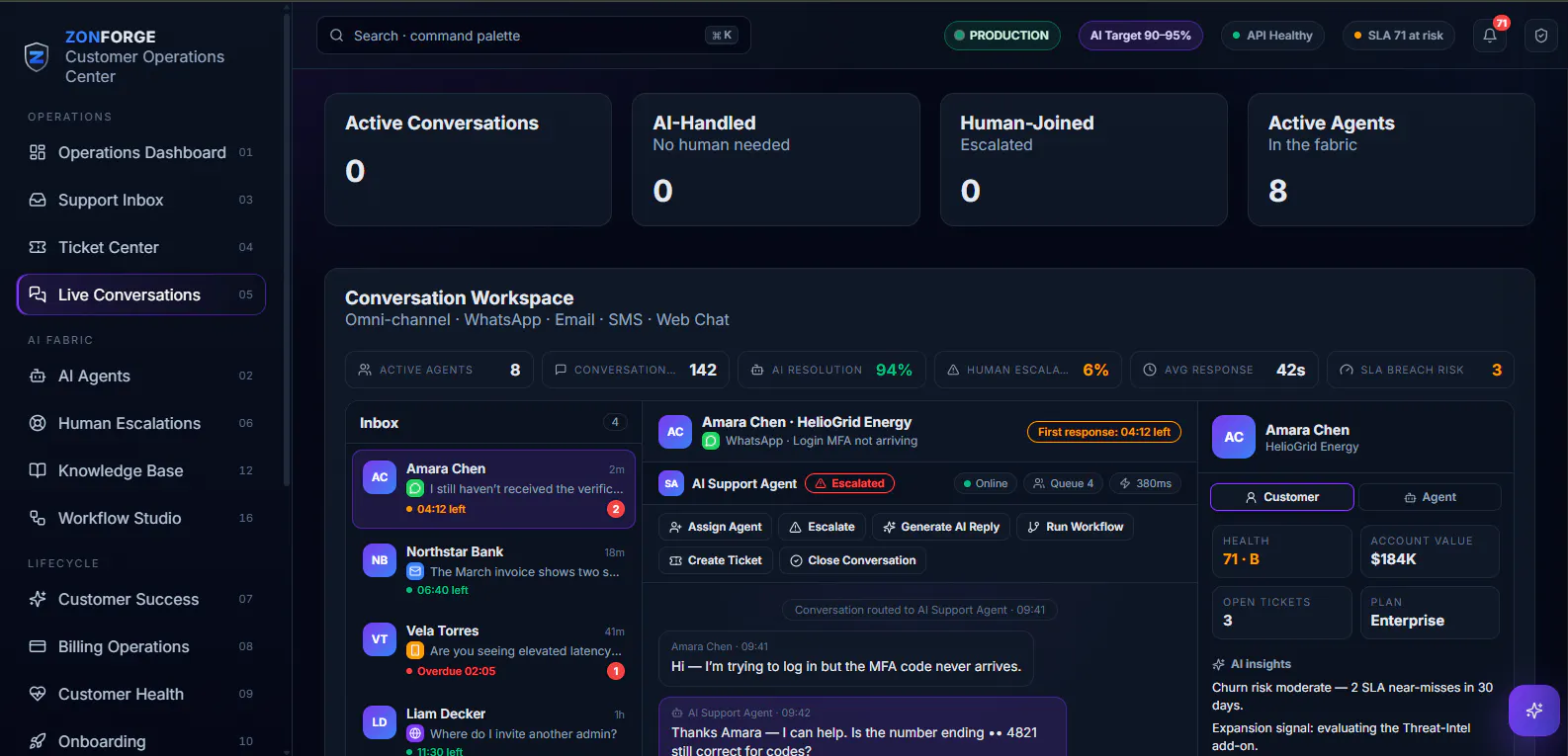Click the Customer Health heart icon
The image size is (1568, 756).
(x=38, y=694)
